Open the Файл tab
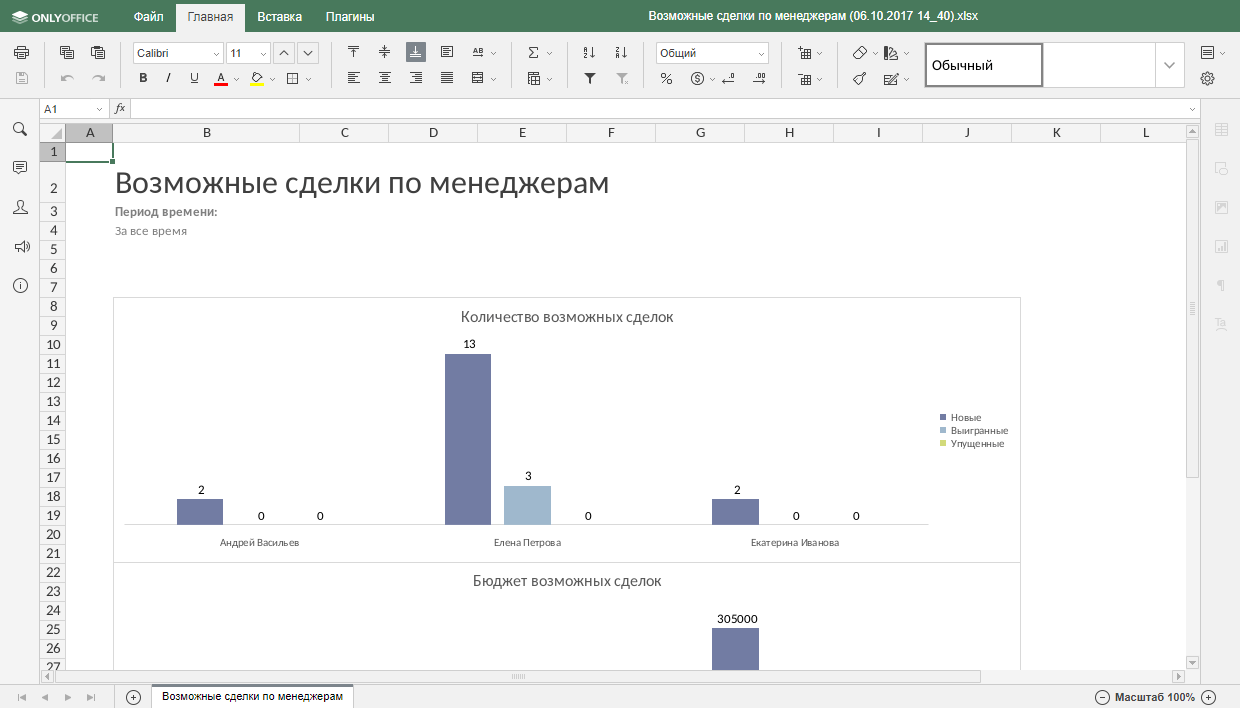Viewport: 1240px width, 708px height. click(149, 17)
